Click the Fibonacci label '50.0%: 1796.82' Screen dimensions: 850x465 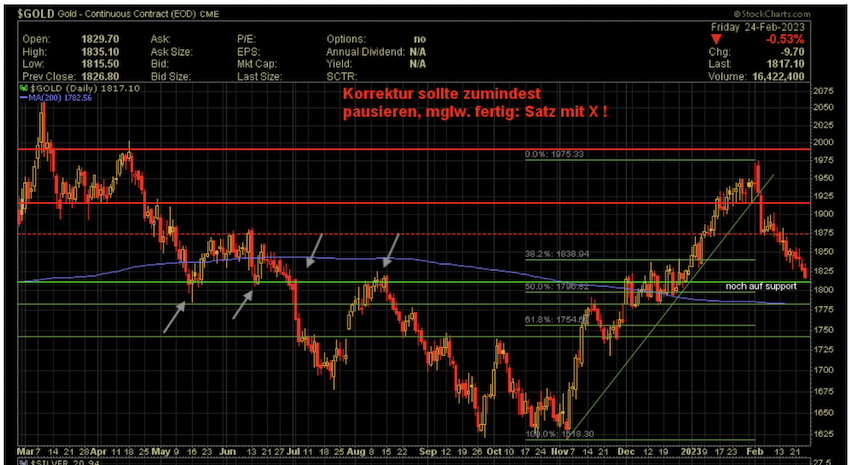tap(557, 286)
